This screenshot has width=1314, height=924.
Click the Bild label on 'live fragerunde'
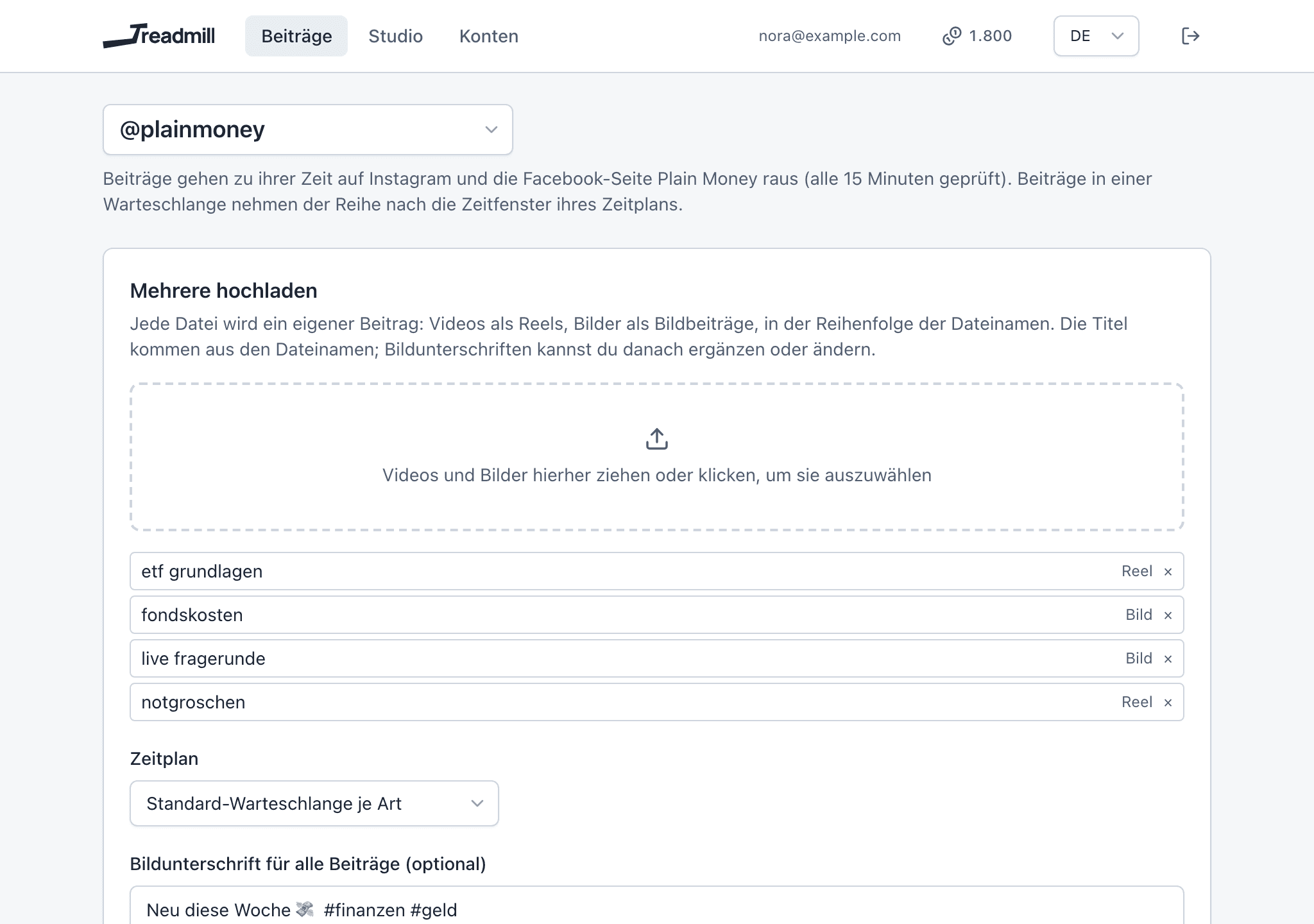pyautogui.click(x=1139, y=658)
